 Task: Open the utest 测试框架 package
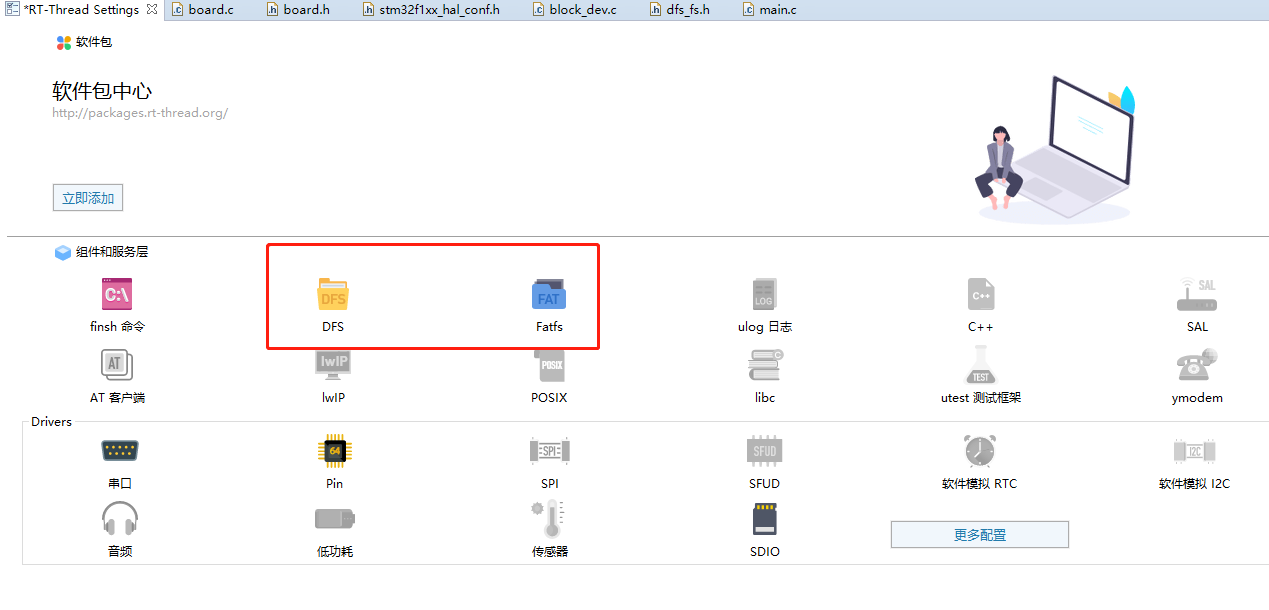[980, 370]
